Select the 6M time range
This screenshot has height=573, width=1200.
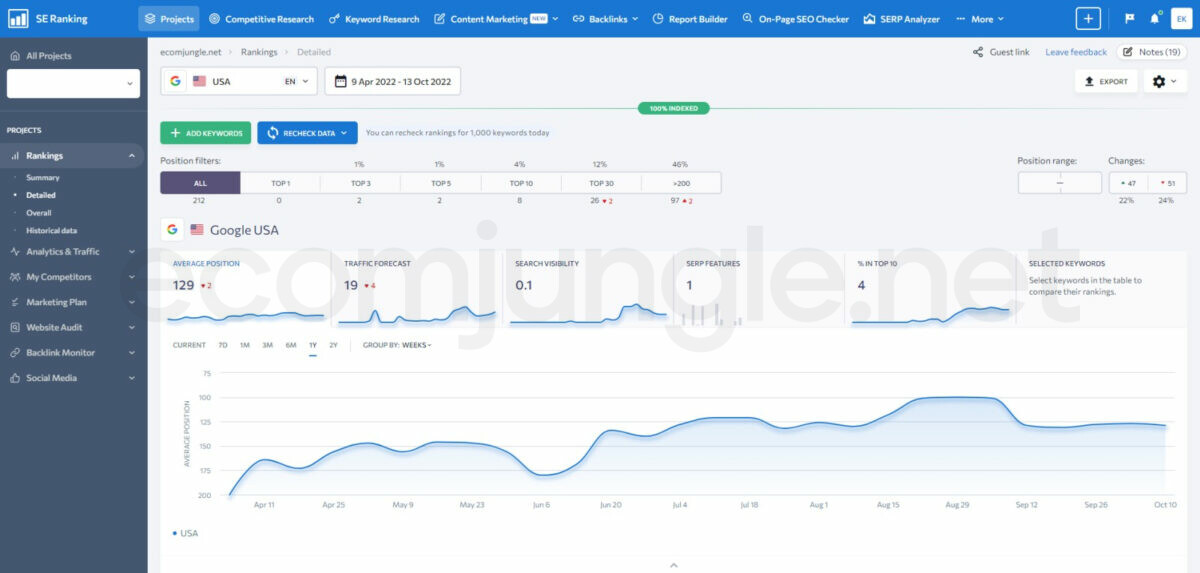tap(291, 345)
